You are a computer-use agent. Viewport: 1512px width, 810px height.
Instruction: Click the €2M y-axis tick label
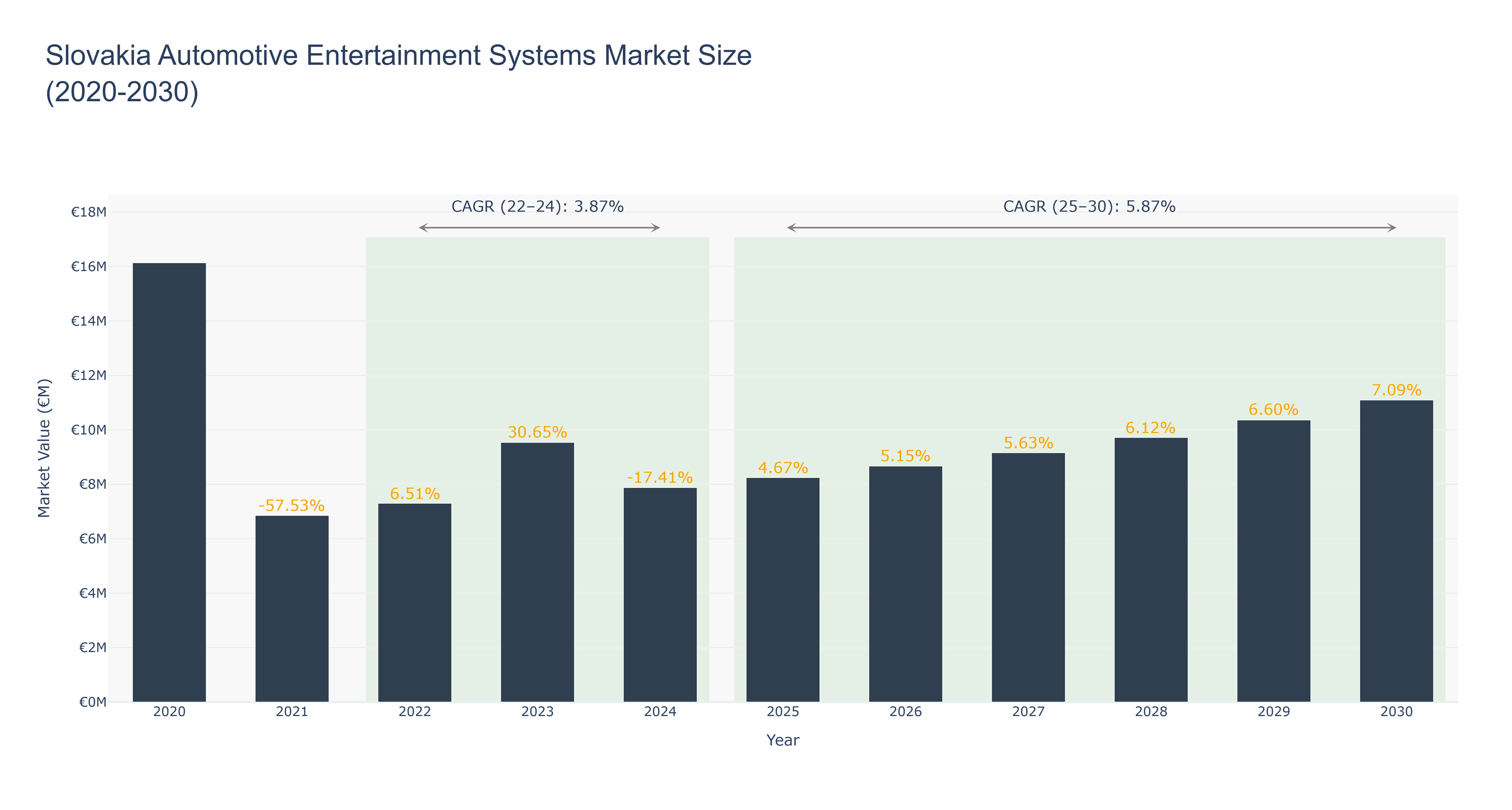click(x=93, y=647)
